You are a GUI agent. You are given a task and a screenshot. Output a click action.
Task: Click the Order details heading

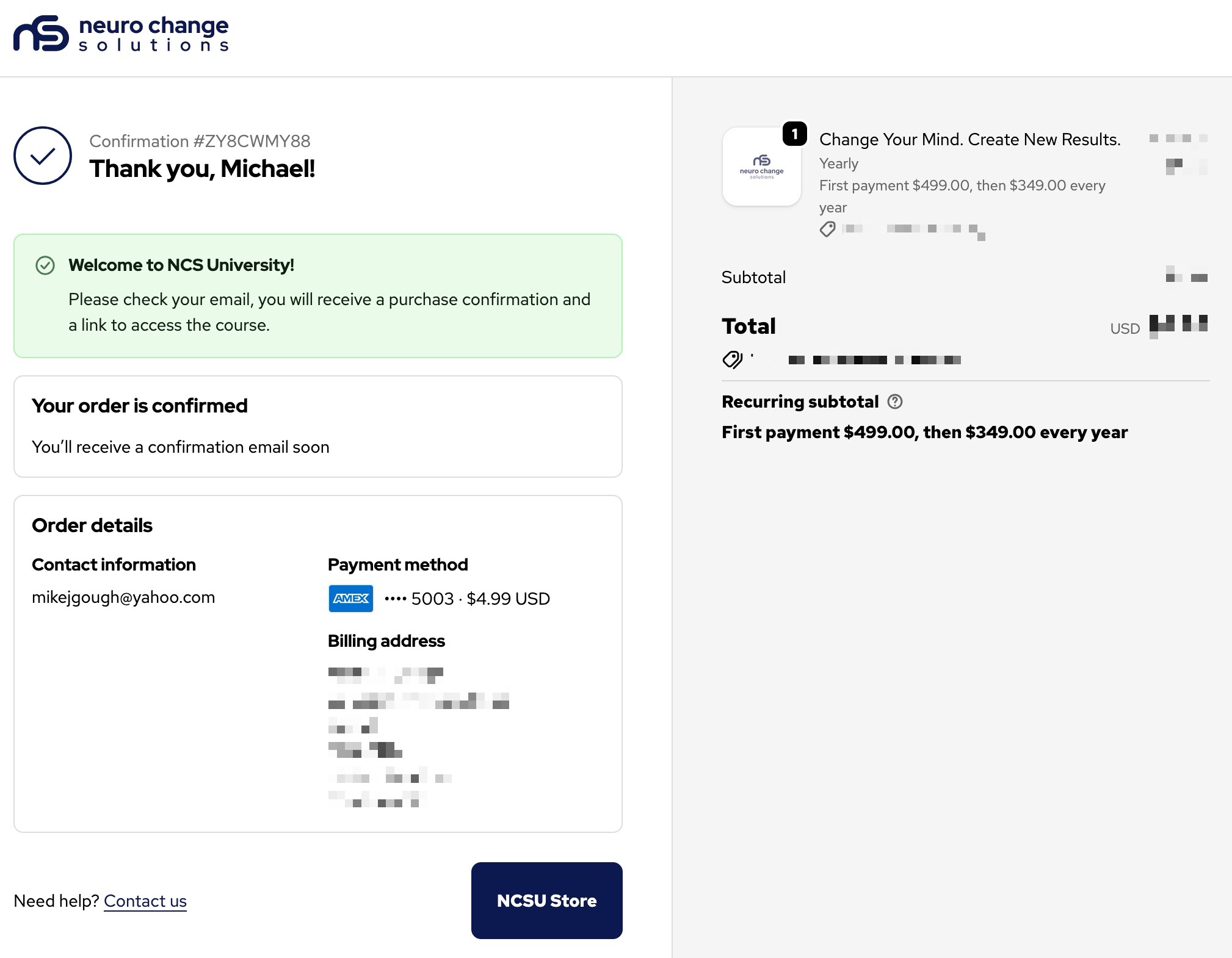[x=92, y=525]
